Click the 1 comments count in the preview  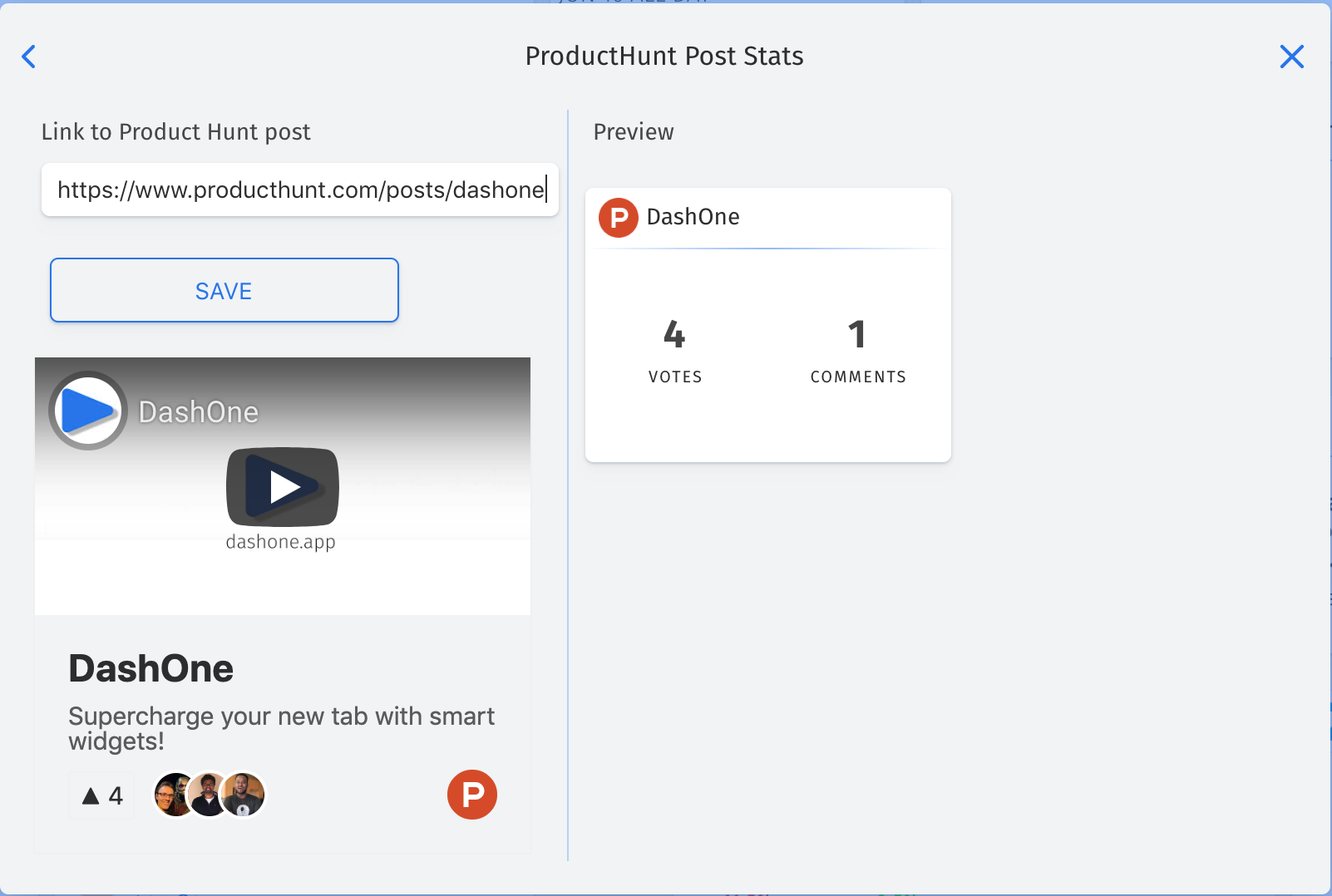tap(857, 334)
